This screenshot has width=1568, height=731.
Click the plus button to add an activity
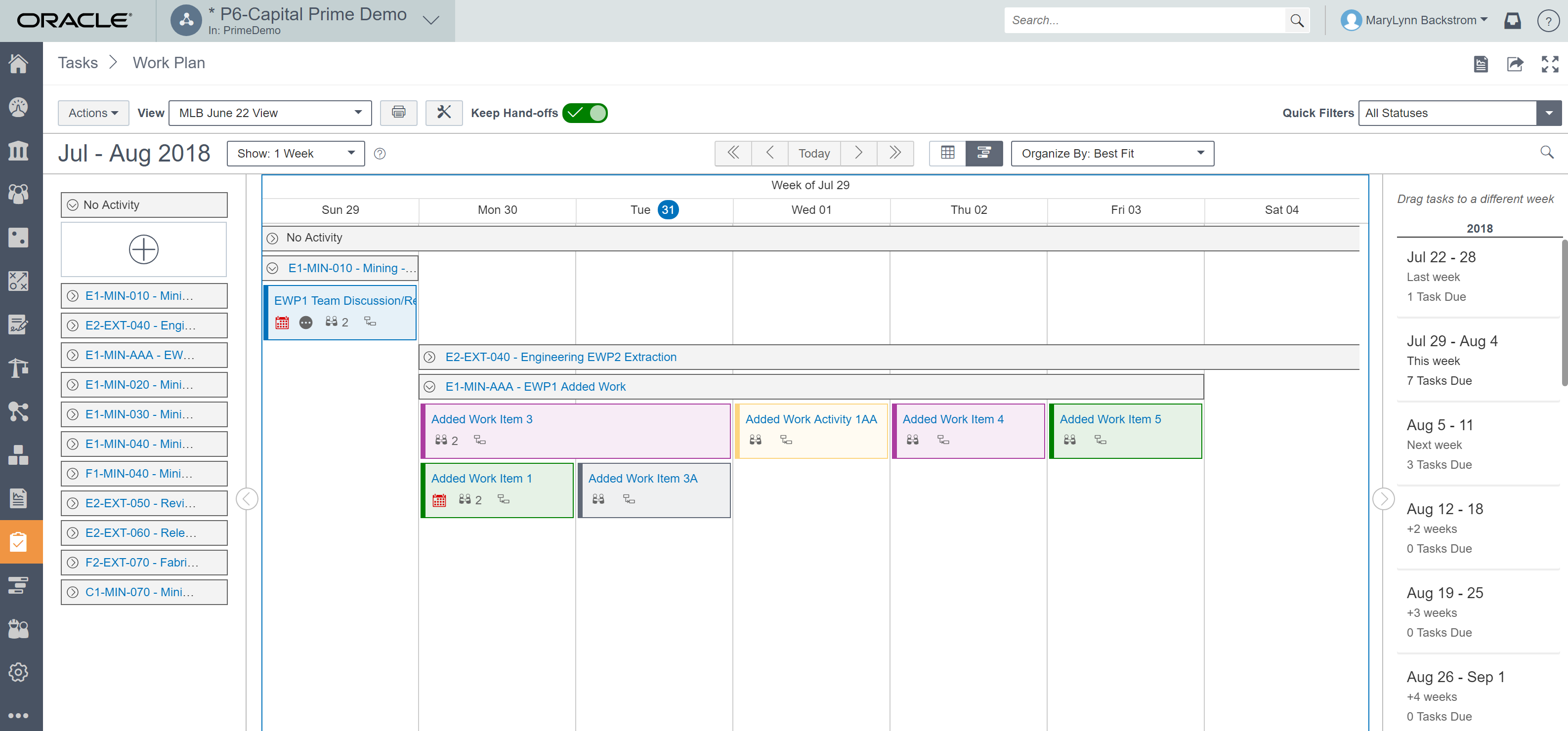pyautogui.click(x=144, y=249)
